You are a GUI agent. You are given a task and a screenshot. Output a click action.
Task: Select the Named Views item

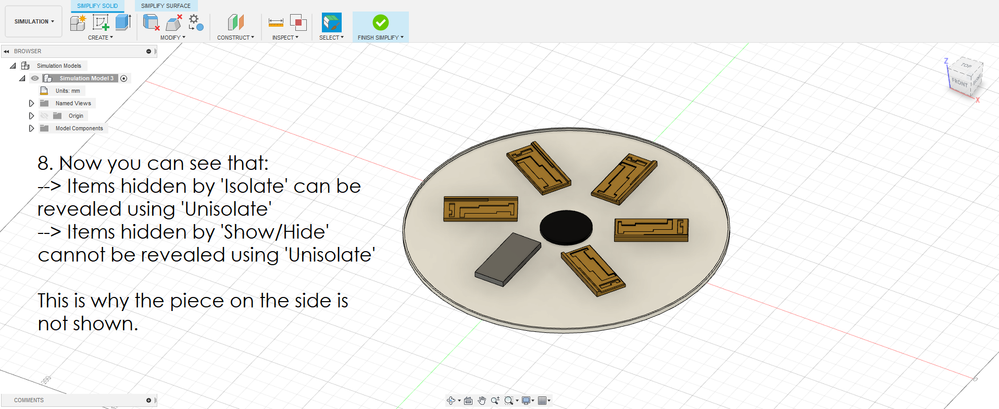73,103
